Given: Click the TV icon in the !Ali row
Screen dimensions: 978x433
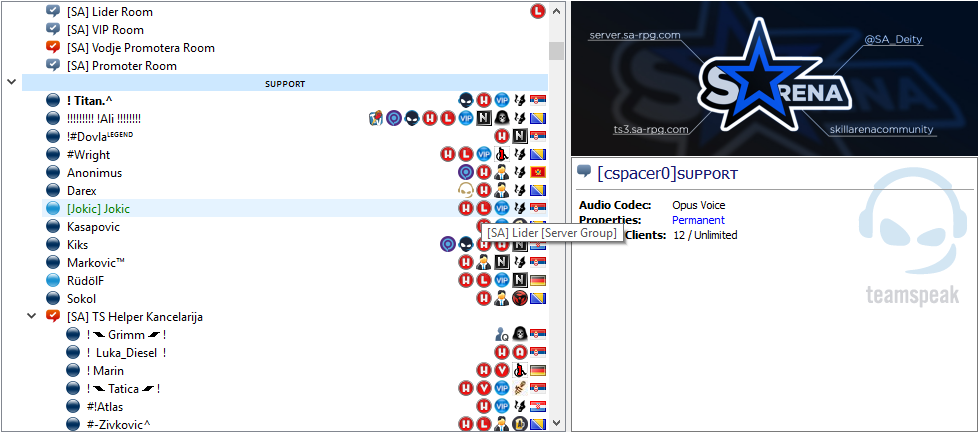Looking at the screenshot, I should pyautogui.click(x=375, y=118).
